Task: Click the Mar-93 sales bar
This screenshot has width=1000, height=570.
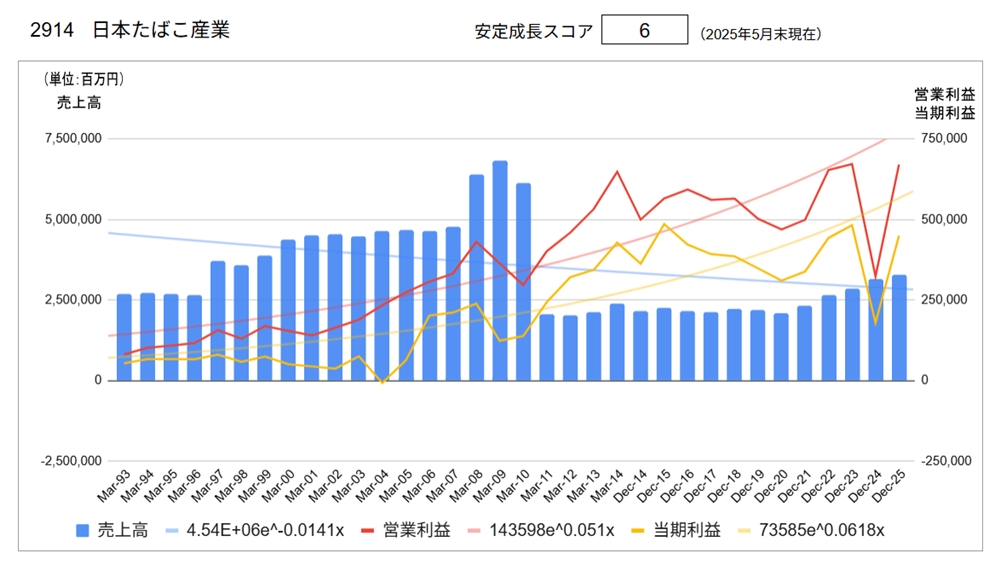Action: click(124, 337)
